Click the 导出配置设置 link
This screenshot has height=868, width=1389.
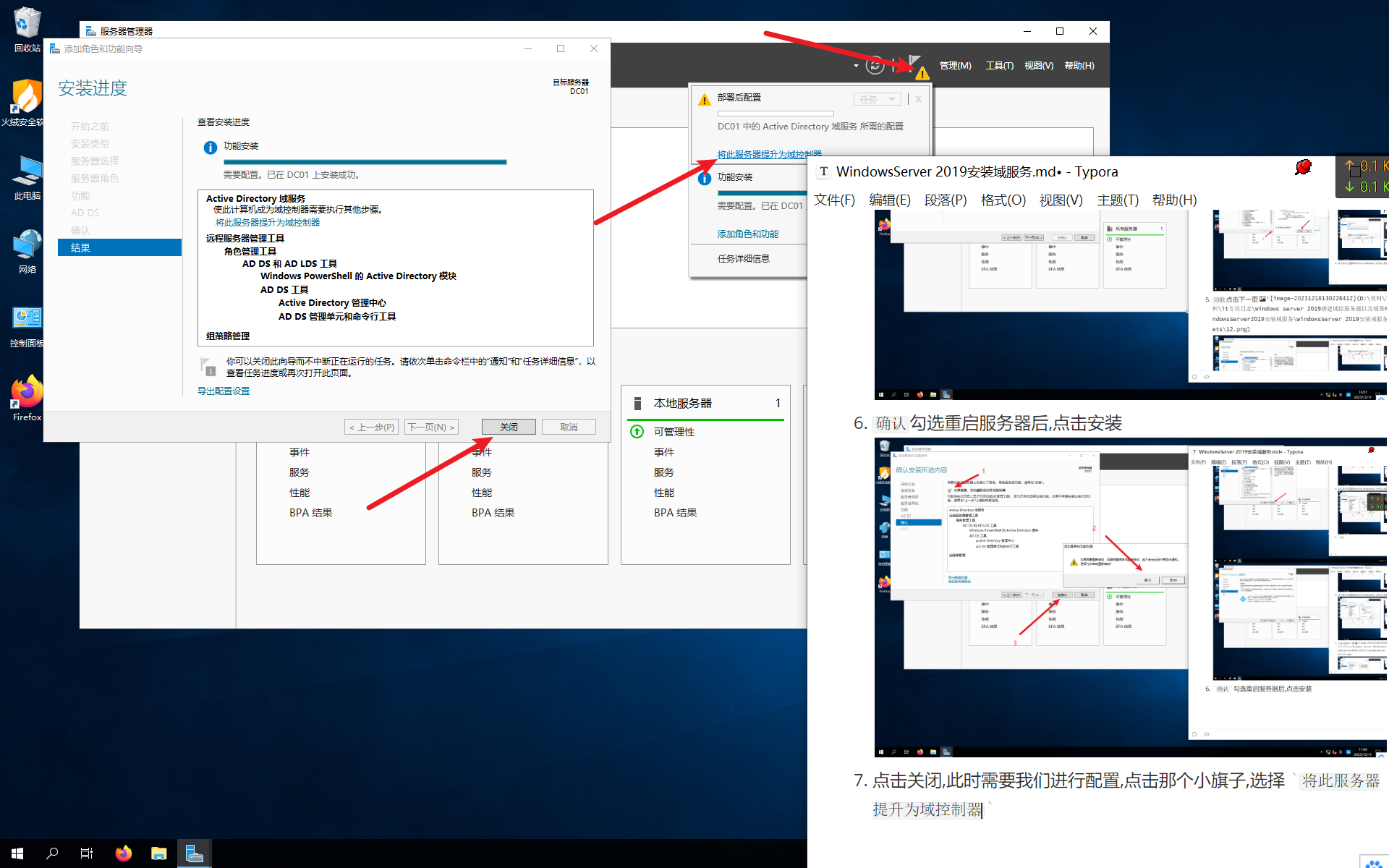(224, 391)
